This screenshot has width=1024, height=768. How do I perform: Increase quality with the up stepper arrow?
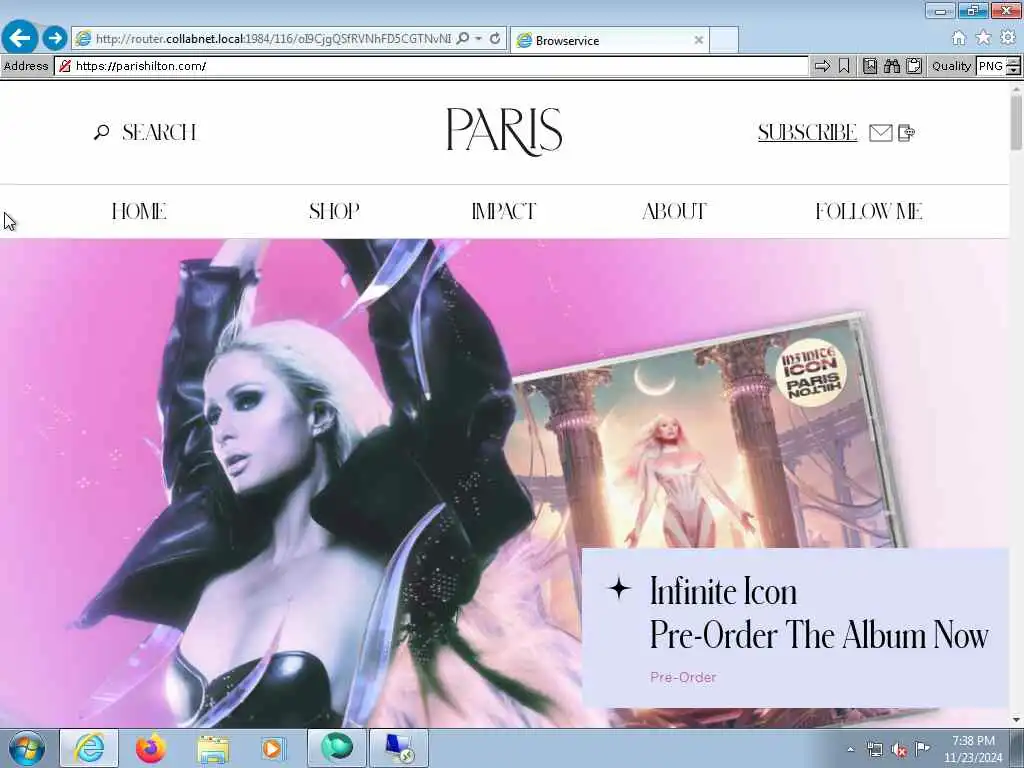coord(1013,61)
